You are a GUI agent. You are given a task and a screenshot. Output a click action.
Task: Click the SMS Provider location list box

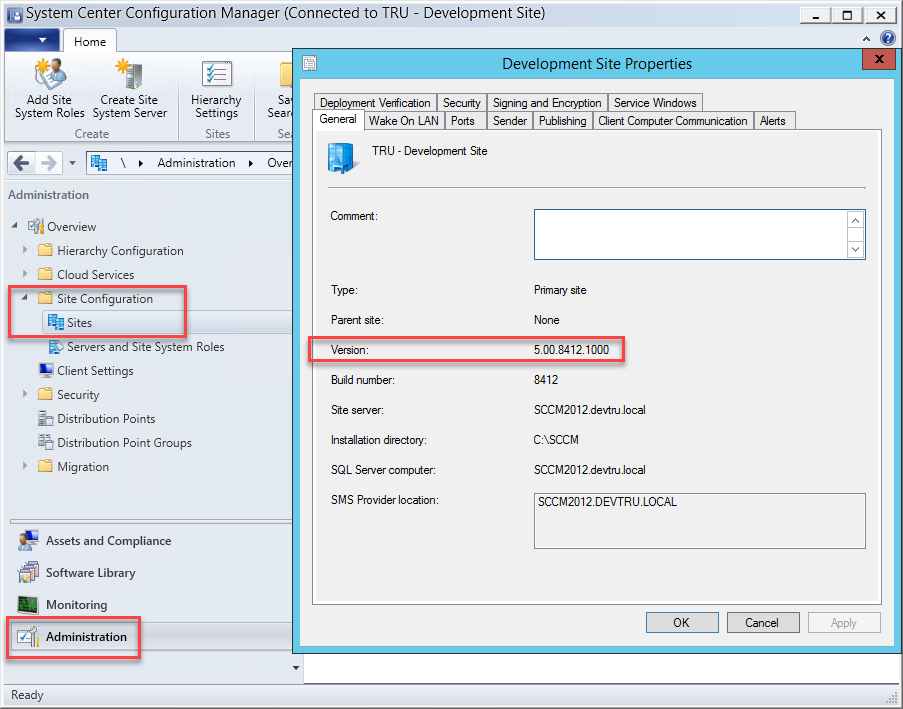(x=700, y=521)
